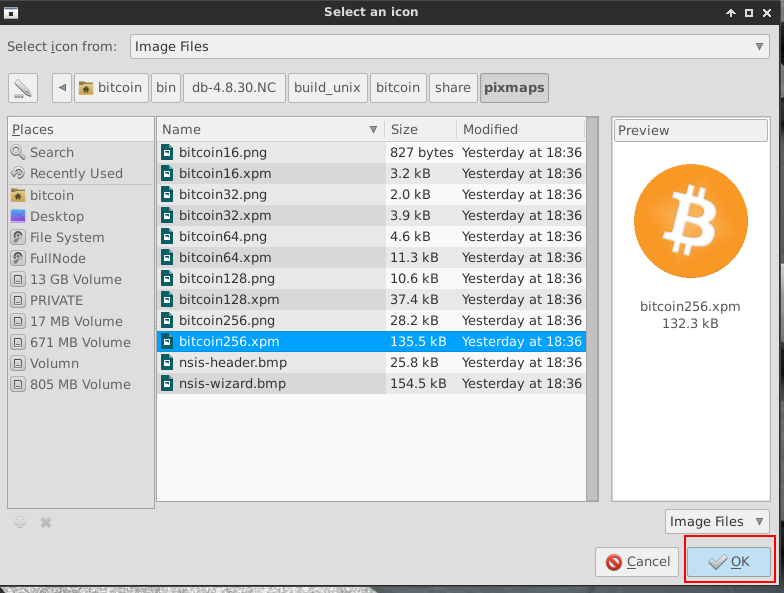Image resolution: width=784 pixels, height=593 pixels.
Task: Click the file list vertical scrollbar
Action: coord(592,309)
